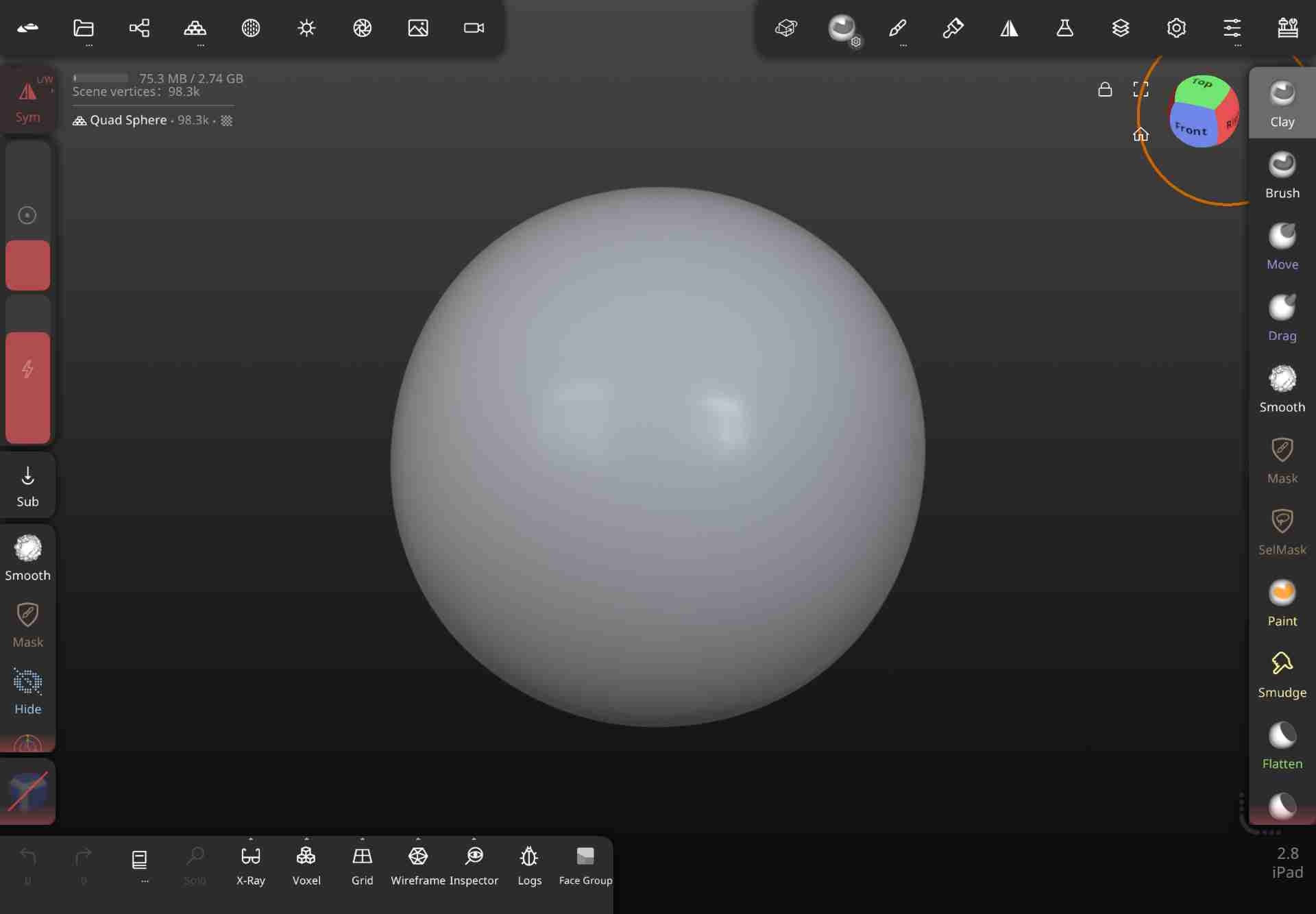Click the radius circle target icon
The height and width of the screenshot is (914, 1316).
click(27, 215)
